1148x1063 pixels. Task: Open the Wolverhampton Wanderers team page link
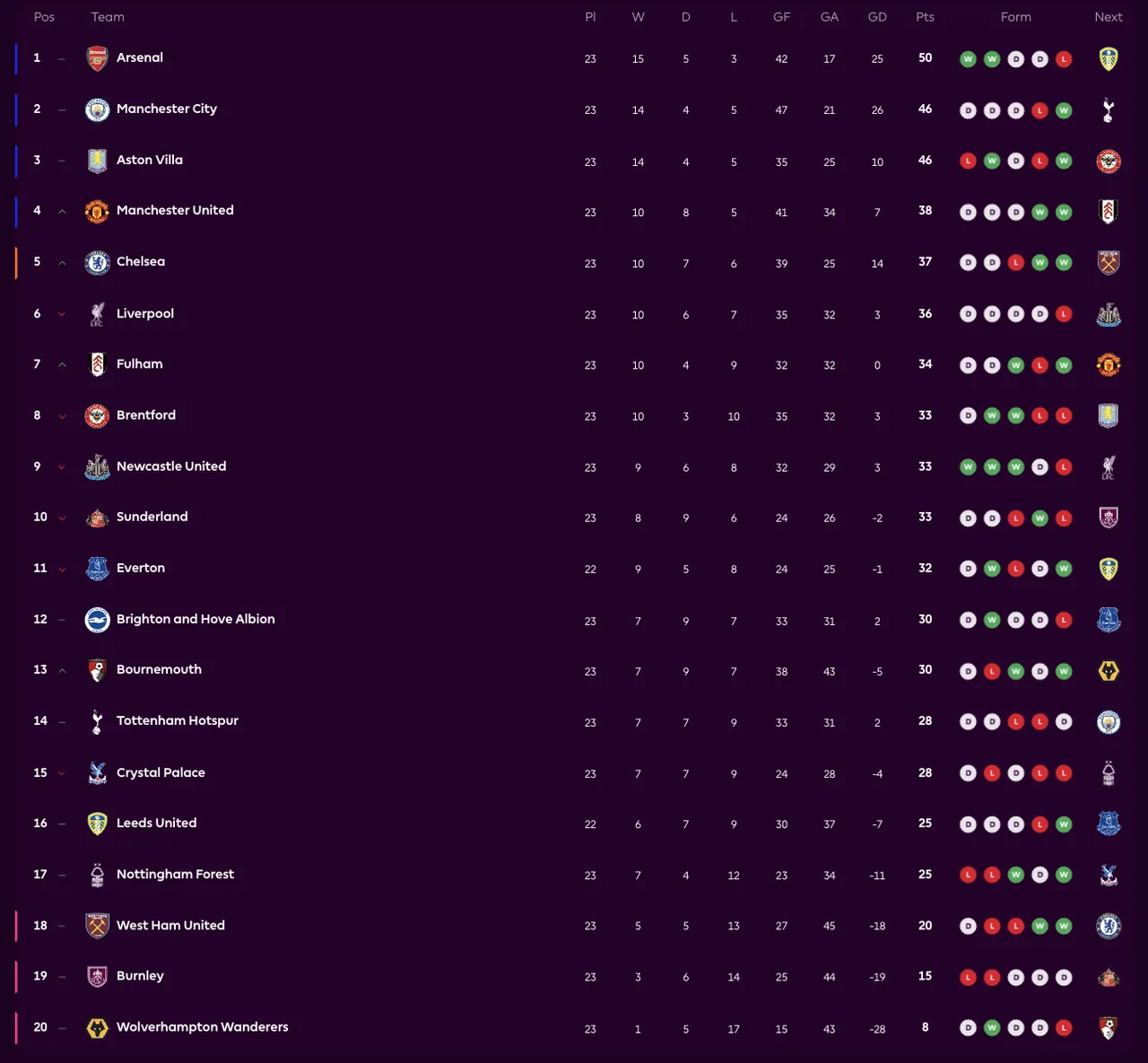point(202,1027)
